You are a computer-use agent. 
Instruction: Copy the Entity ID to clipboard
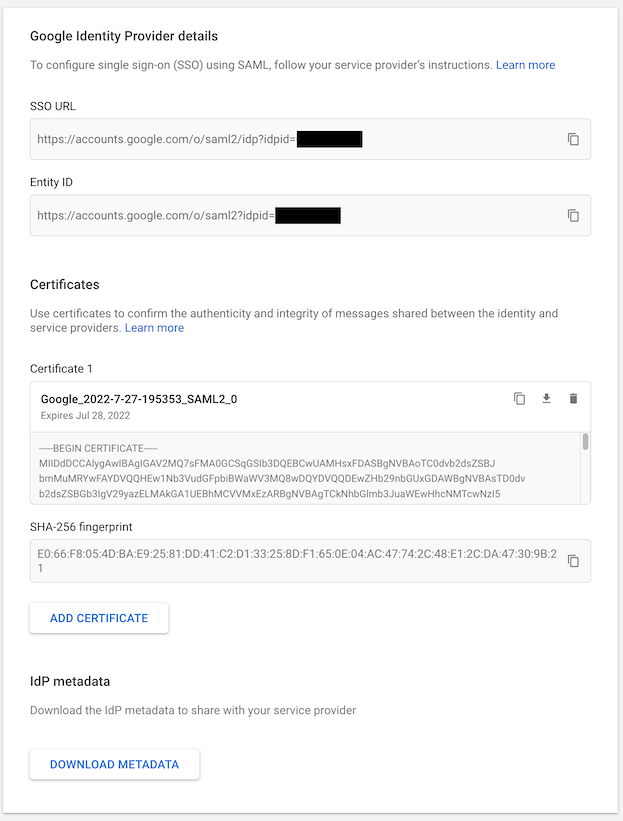[x=573, y=215]
